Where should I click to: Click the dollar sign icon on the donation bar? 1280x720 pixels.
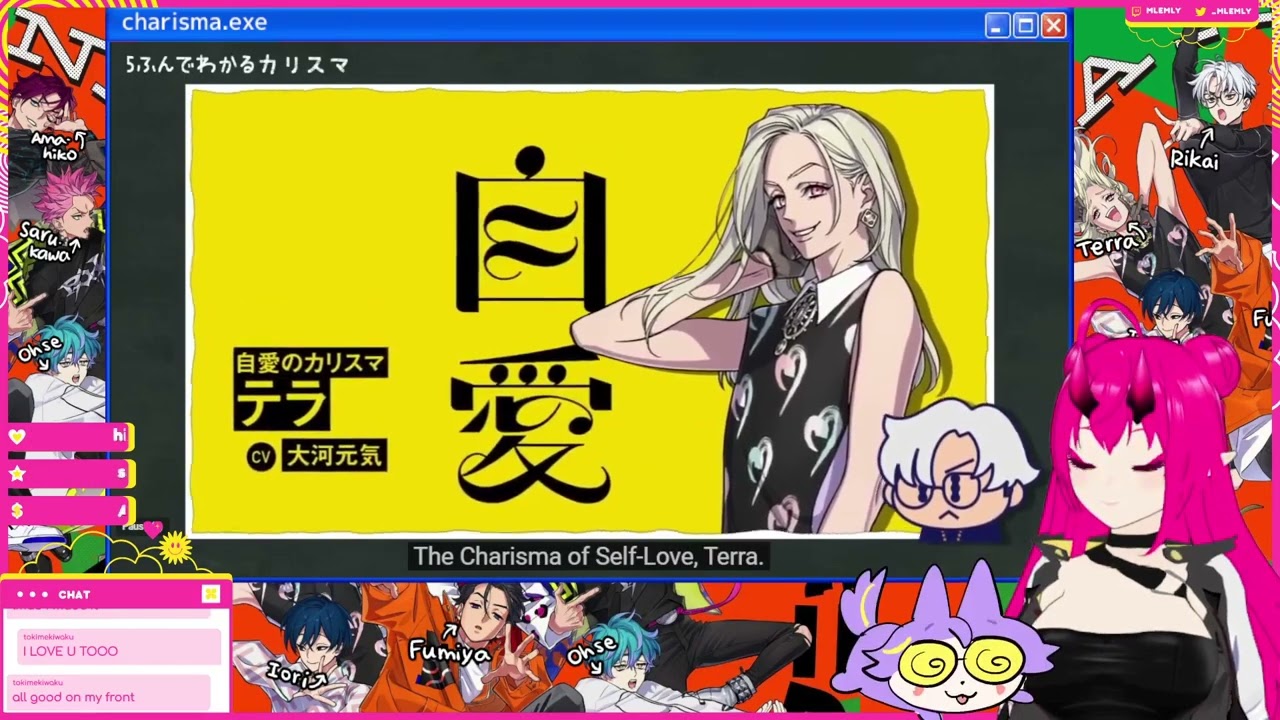17,511
